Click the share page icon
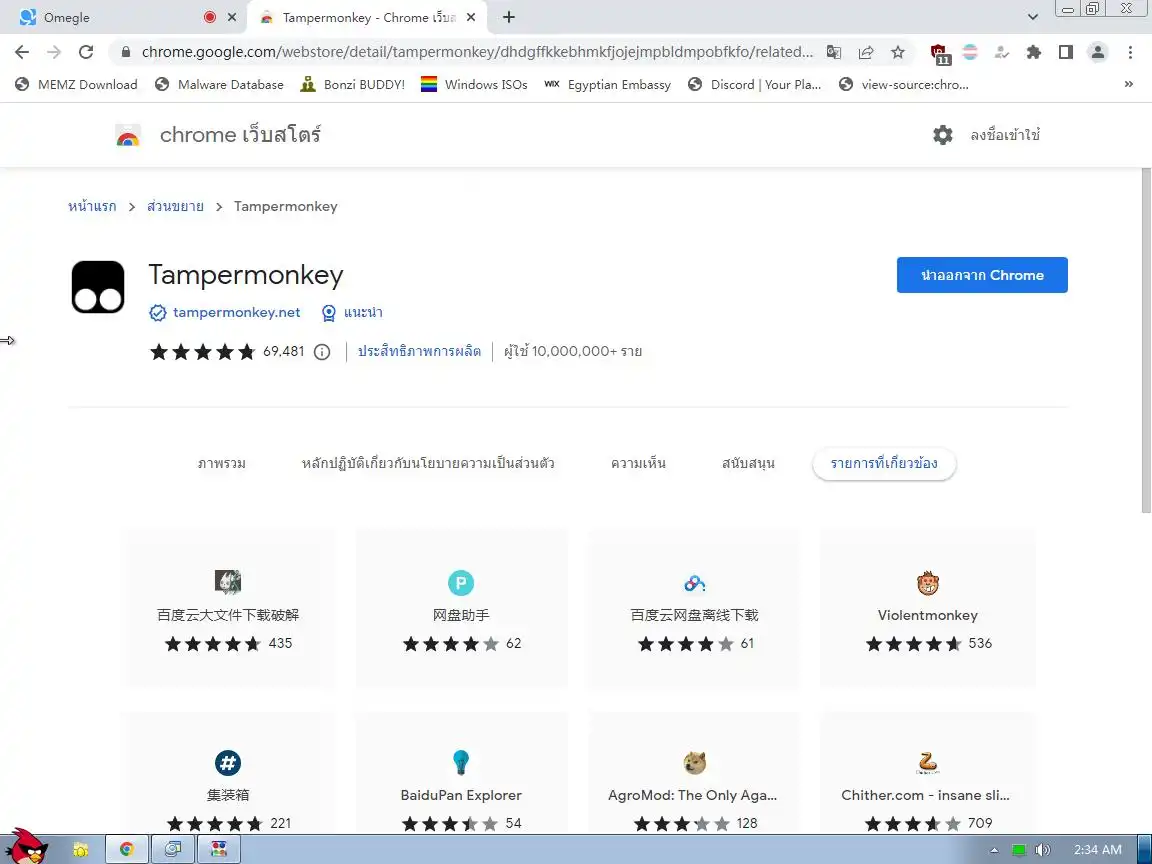The height and width of the screenshot is (864, 1152). click(866, 52)
